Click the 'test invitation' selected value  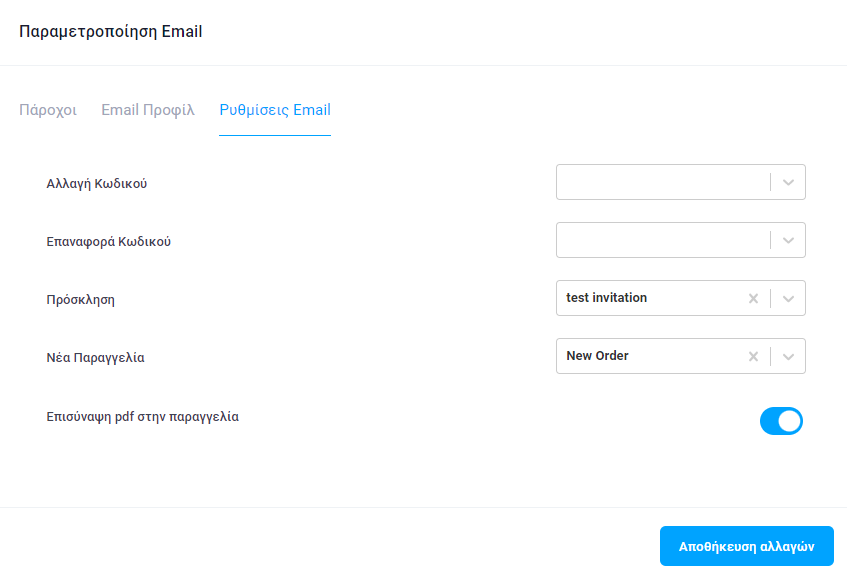point(606,298)
